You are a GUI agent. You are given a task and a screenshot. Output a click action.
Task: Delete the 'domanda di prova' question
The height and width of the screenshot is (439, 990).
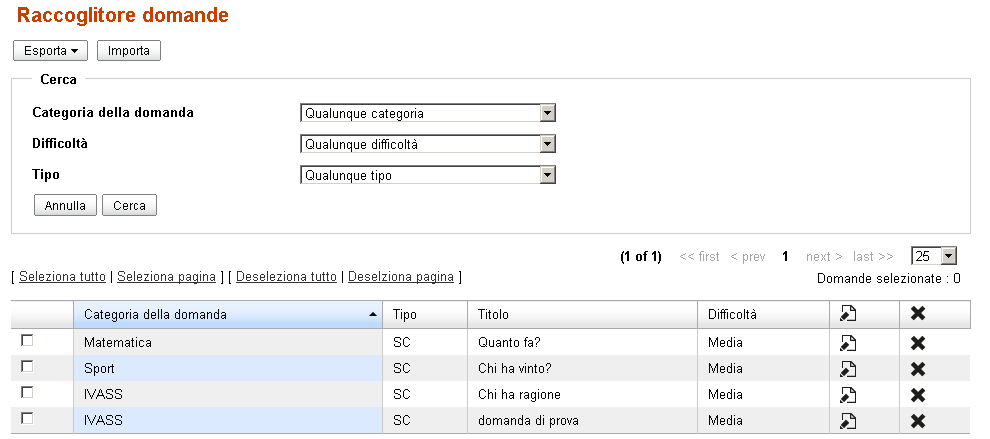(x=917, y=421)
